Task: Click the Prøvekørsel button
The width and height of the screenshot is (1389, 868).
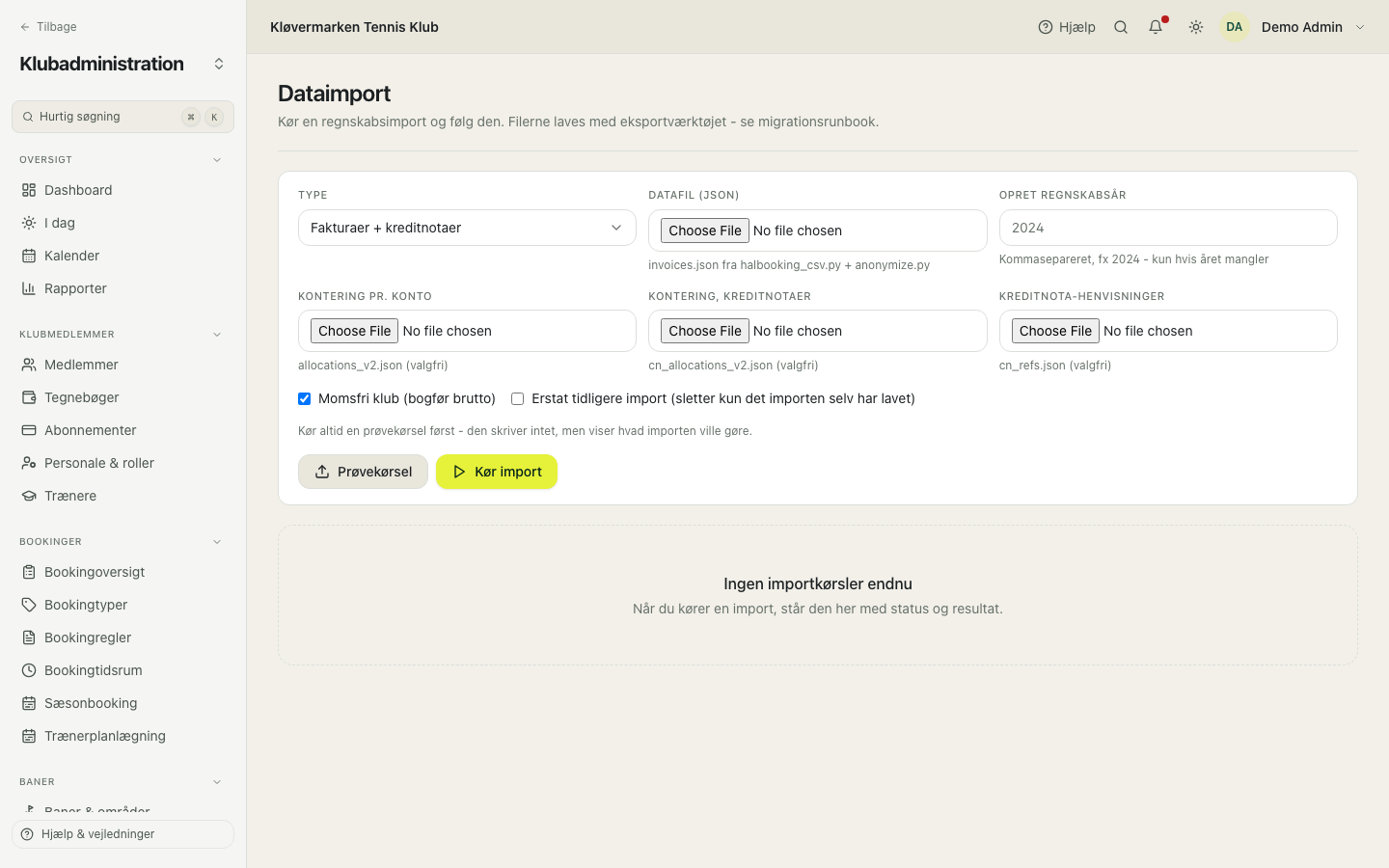Action: tap(363, 472)
